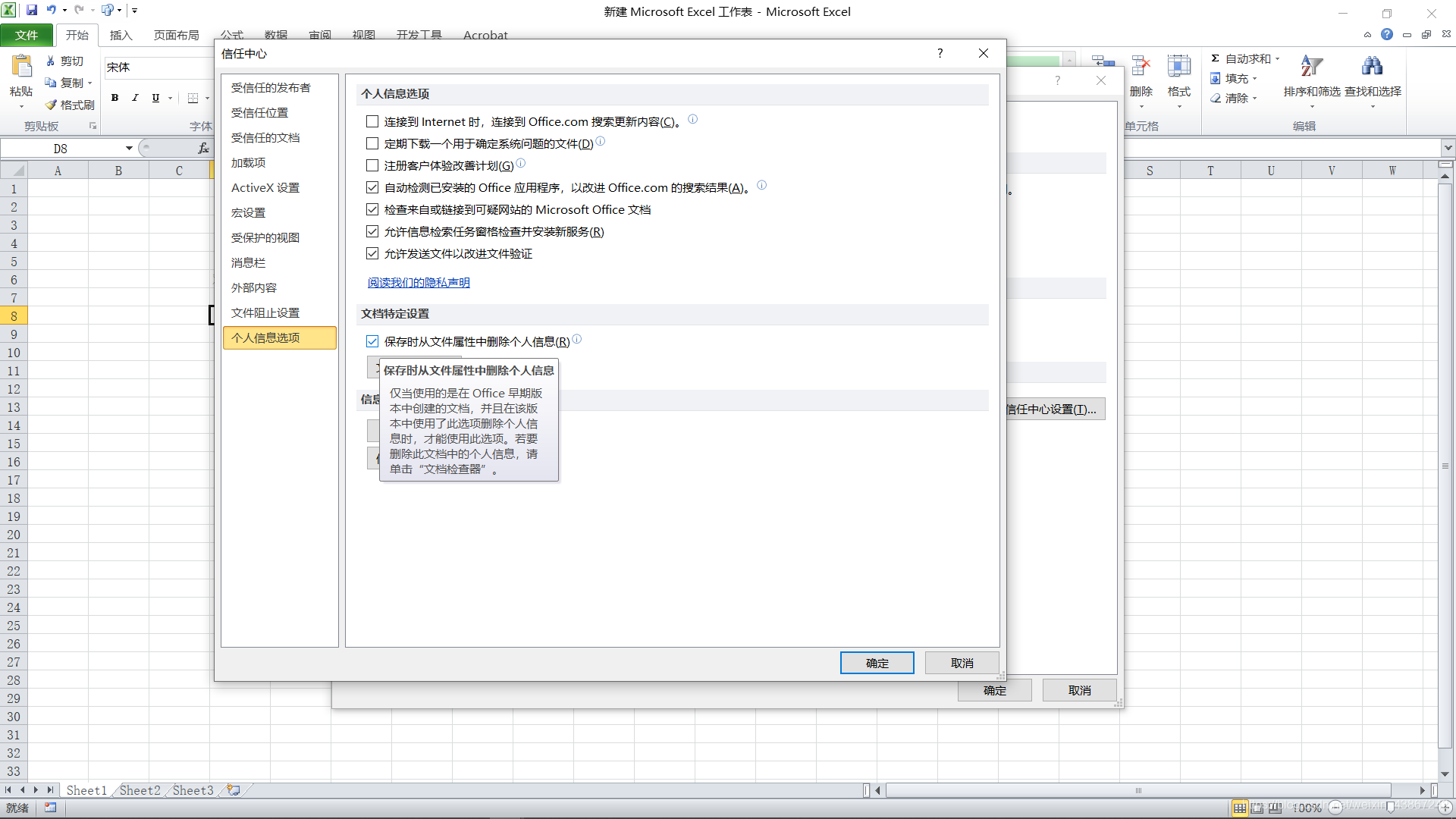Screen dimensions: 1456x819
Task: Click the Excel Help question icon
Action: click(1387, 34)
